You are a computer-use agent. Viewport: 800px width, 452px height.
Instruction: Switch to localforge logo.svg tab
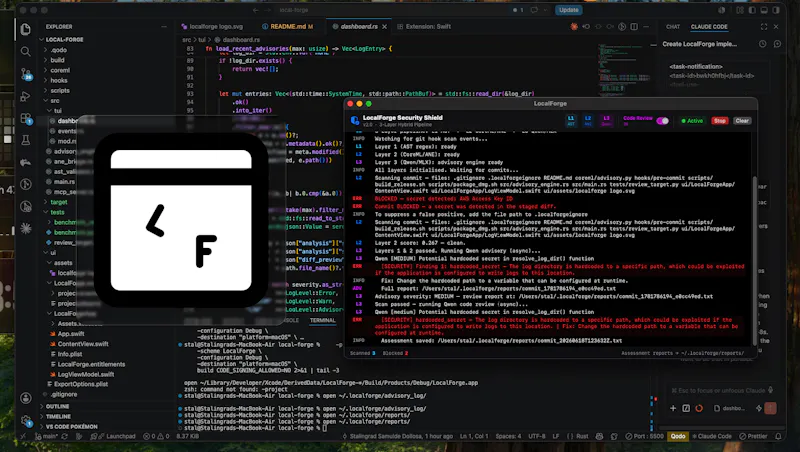pyautogui.click(x=215, y=27)
